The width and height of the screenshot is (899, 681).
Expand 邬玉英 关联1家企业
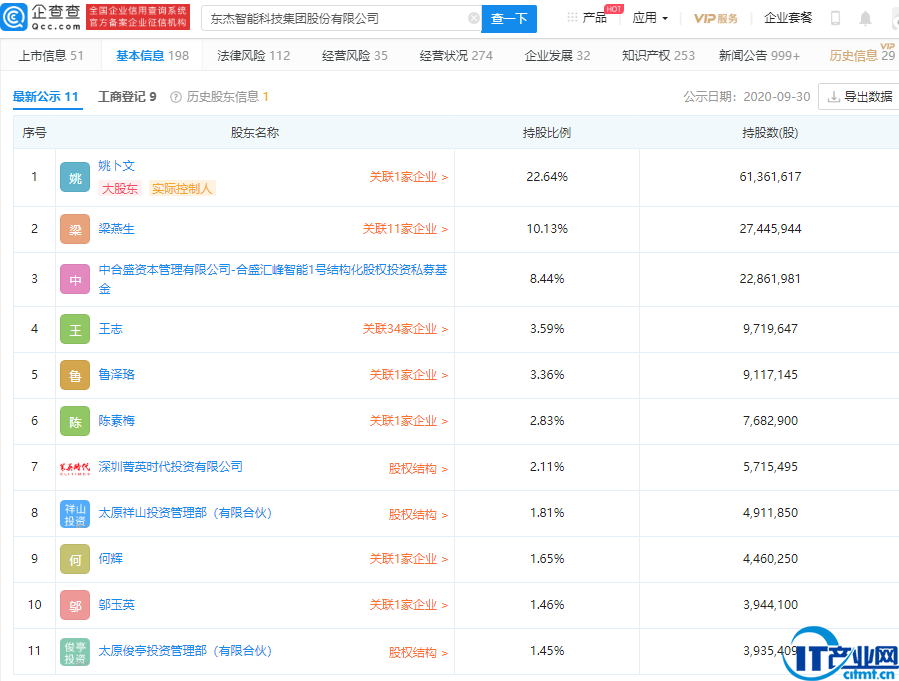[x=409, y=605]
